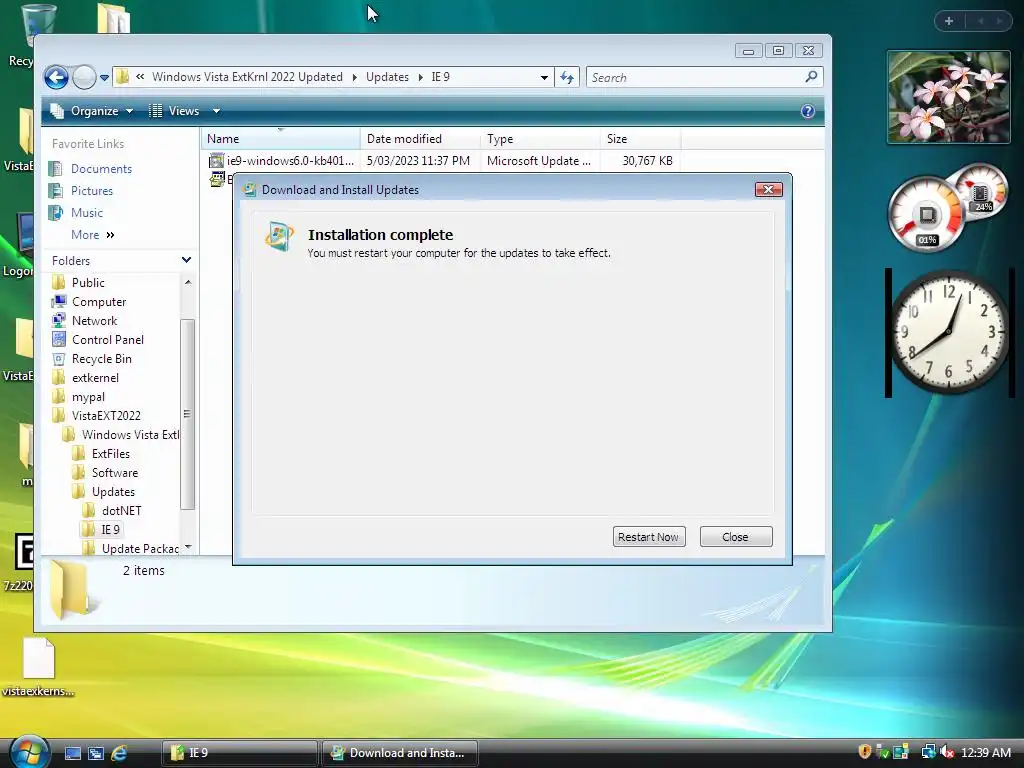
Task: Go back using Explorer's back arrow
Action: pyautogui.click(x=57, y=78)
